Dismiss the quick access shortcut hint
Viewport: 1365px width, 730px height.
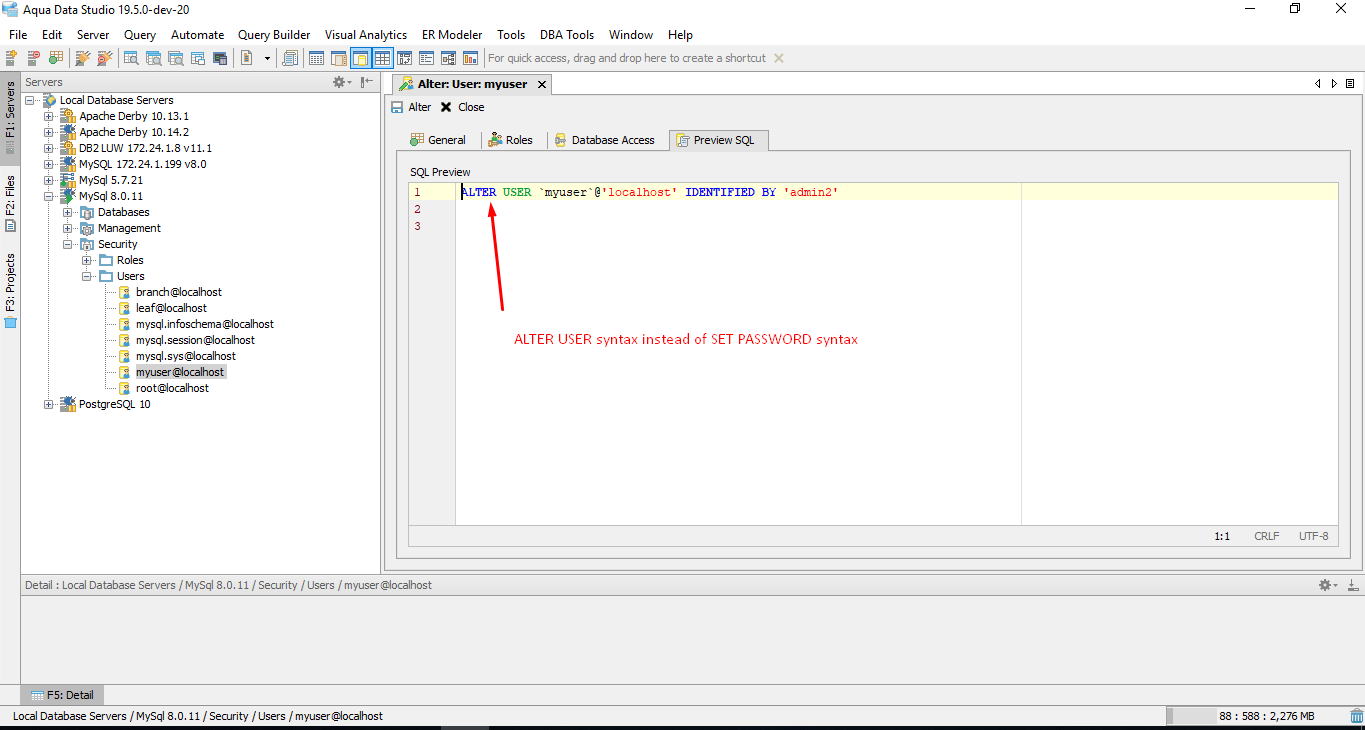(x=779, y=58)
